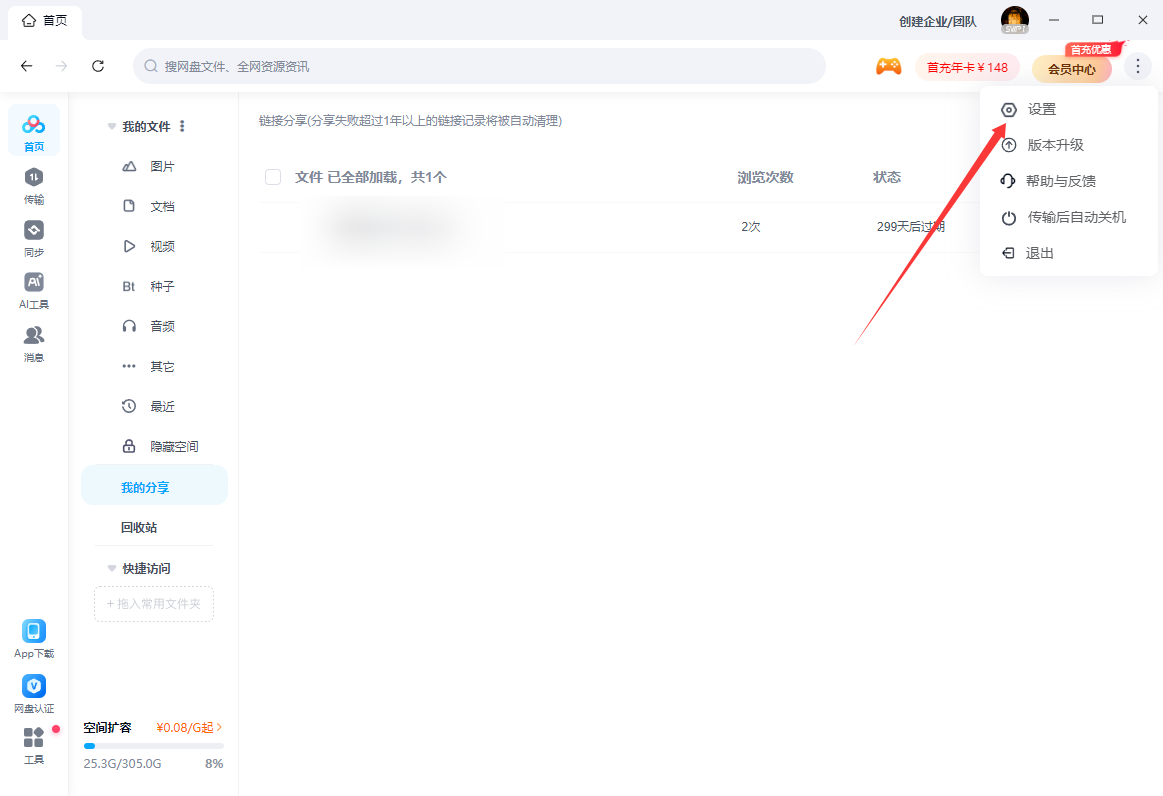Viewport: 1163px width, 796px height.
Task: Click the 版本升级 up-arrow icon
Action: click(x=1009, y=145)
